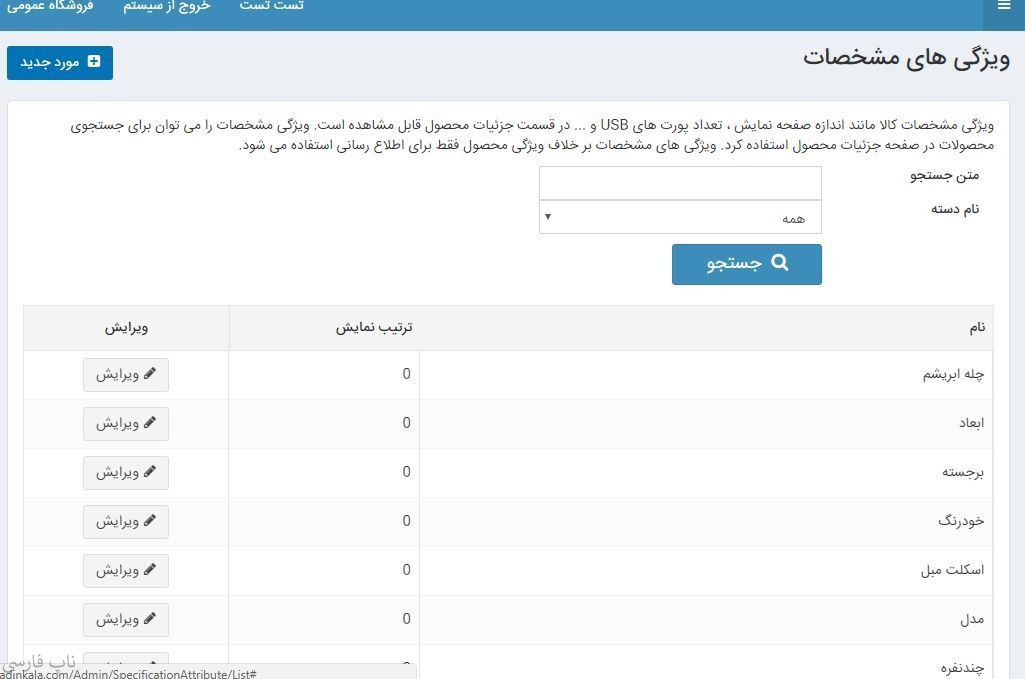Click pencil icon in the اسکلت مبل row
The width and height of the screenshot is (1025, 679).
[x=150, y=570]
